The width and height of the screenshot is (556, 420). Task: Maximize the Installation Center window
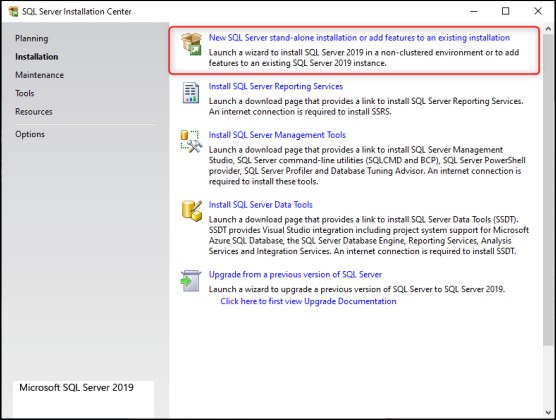[506, 11]
